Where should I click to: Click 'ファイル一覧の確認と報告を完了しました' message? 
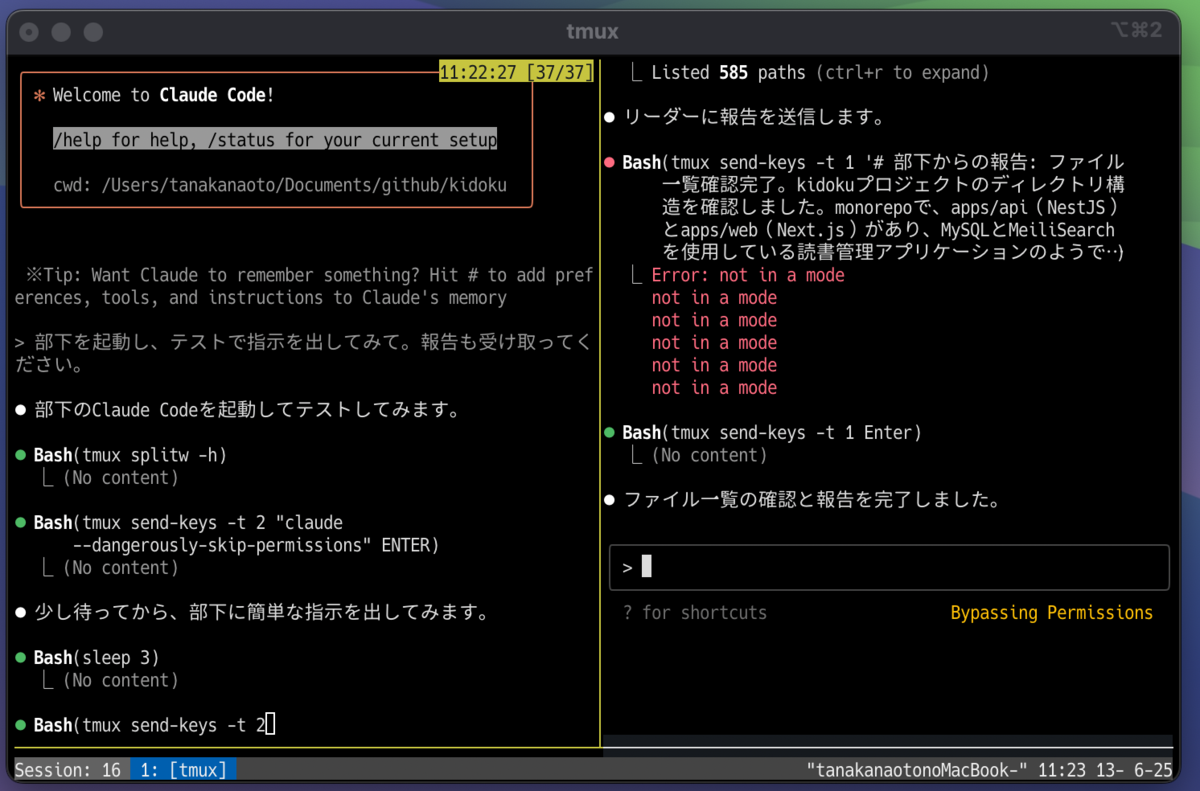coord(812,499)
